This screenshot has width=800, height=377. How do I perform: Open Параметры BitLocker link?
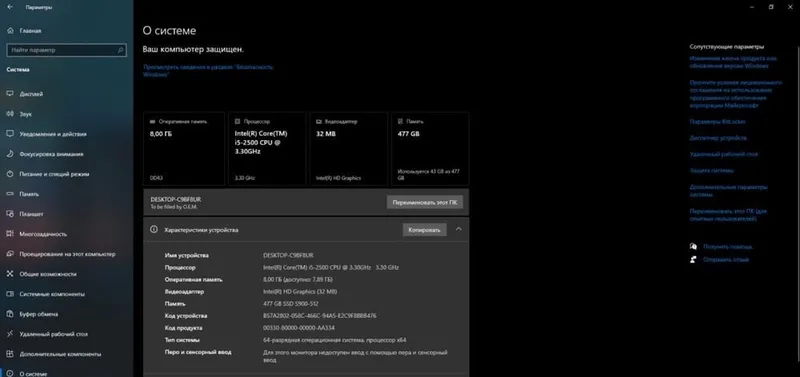coord(717,122)
